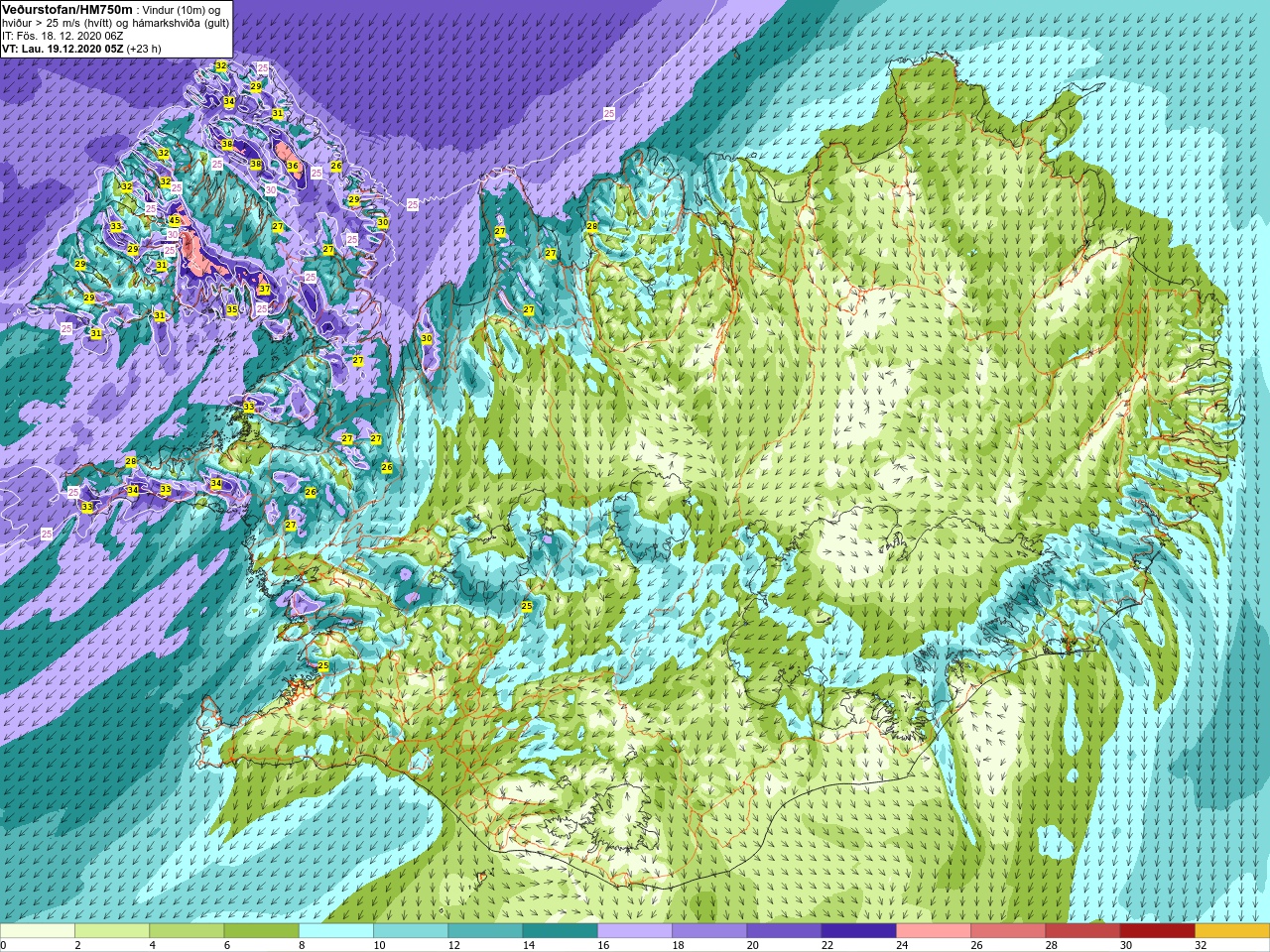Viewport: 1270px width, 952px height.
Task: Select the orange above-32 m/s legend swatch
Action: (x=1232, y=931)
